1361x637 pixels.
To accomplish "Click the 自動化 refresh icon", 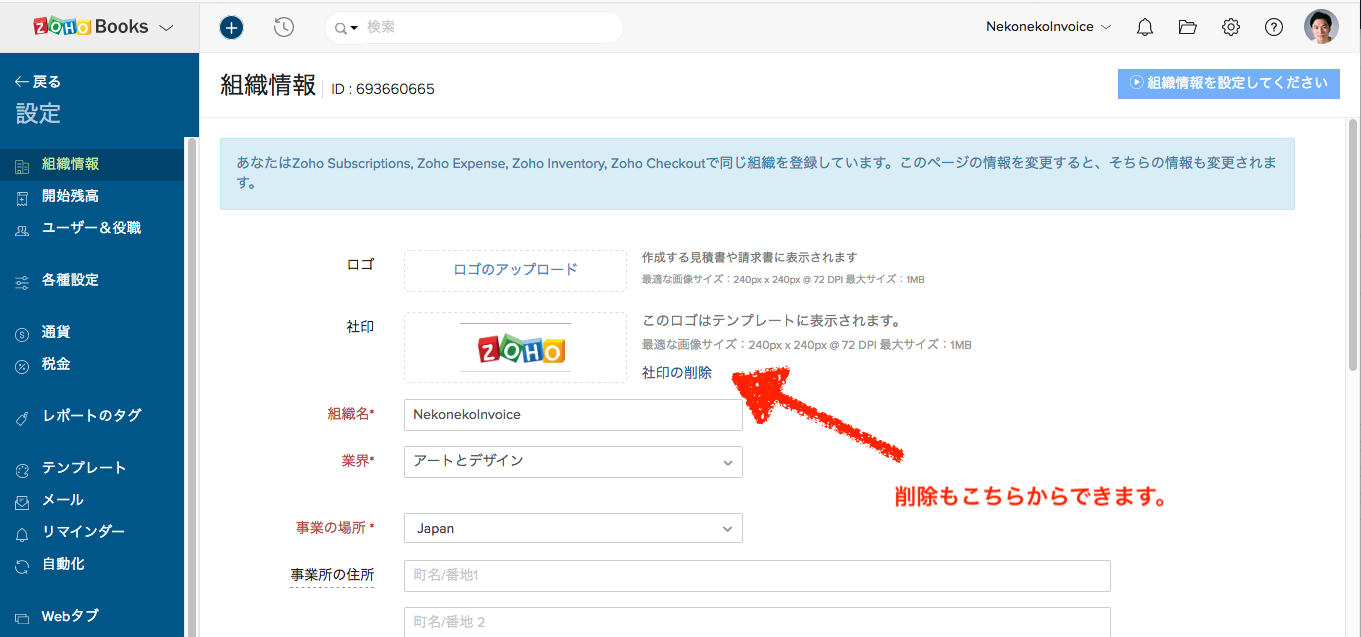I will click(x=22, y=565).
